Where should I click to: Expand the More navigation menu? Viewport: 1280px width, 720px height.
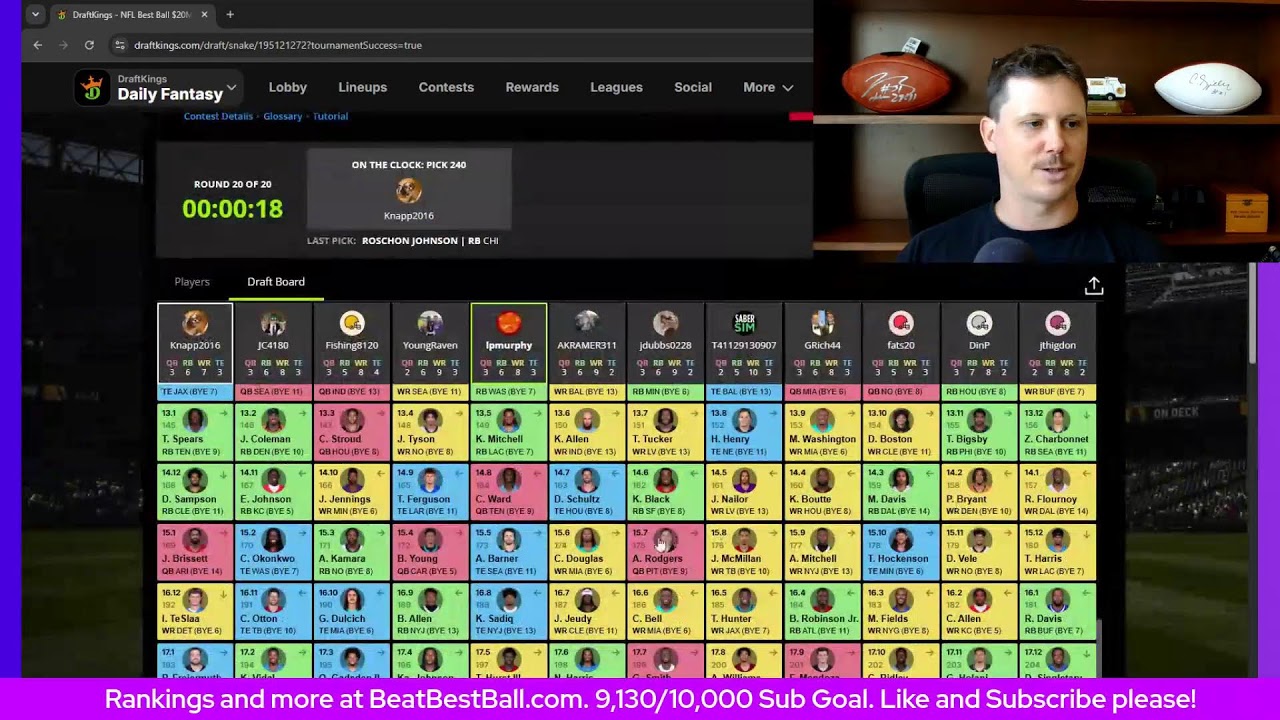[768, 88]
